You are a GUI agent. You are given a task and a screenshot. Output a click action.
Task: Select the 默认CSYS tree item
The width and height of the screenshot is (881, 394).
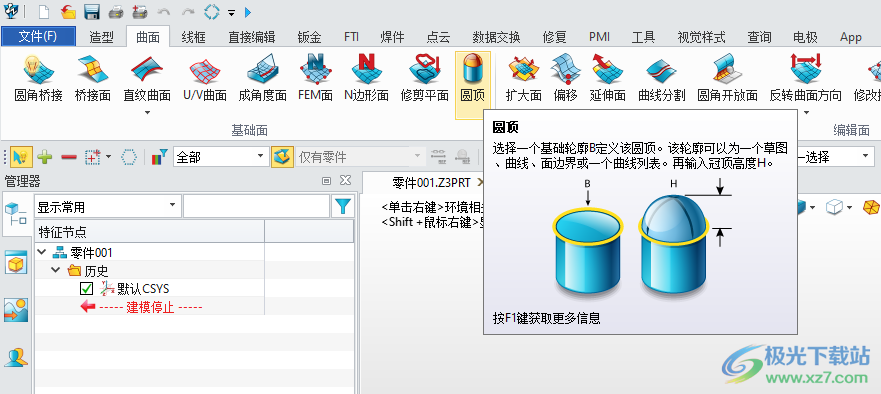[143, 289]
